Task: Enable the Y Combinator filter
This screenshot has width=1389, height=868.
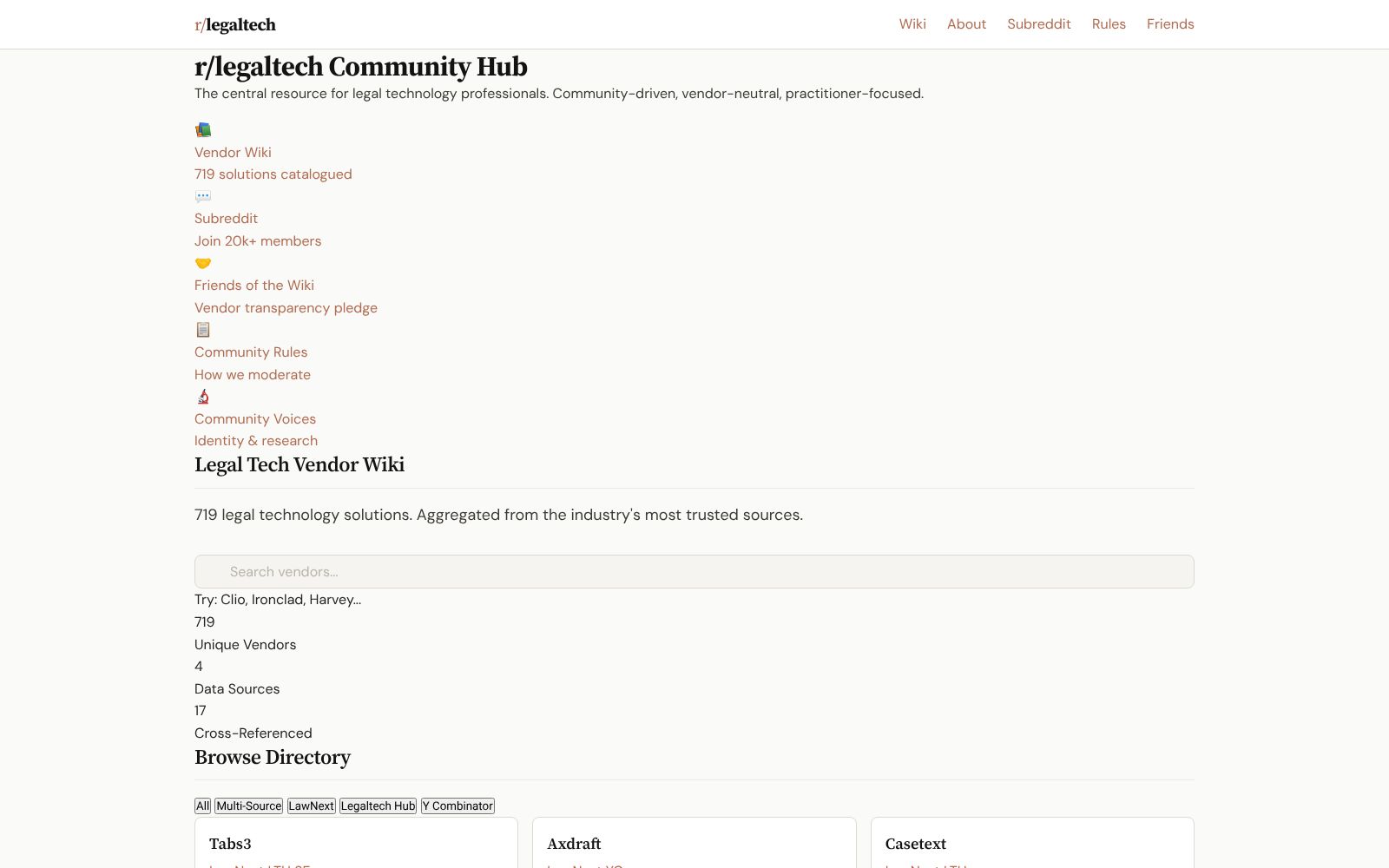Action: [x=458, y=806]
